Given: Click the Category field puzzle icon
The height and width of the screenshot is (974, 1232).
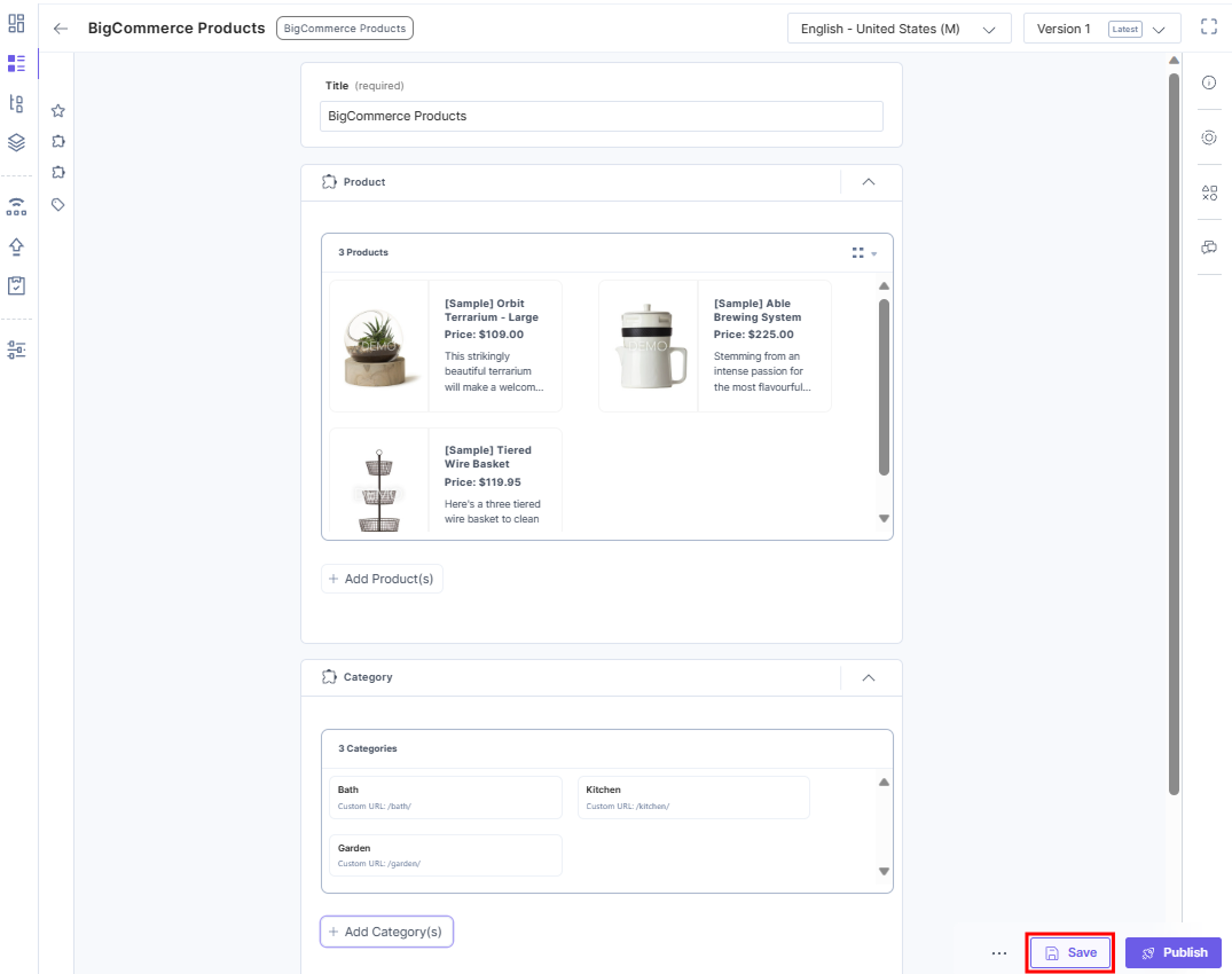Looking at the screenshot, I should (329, 677).
